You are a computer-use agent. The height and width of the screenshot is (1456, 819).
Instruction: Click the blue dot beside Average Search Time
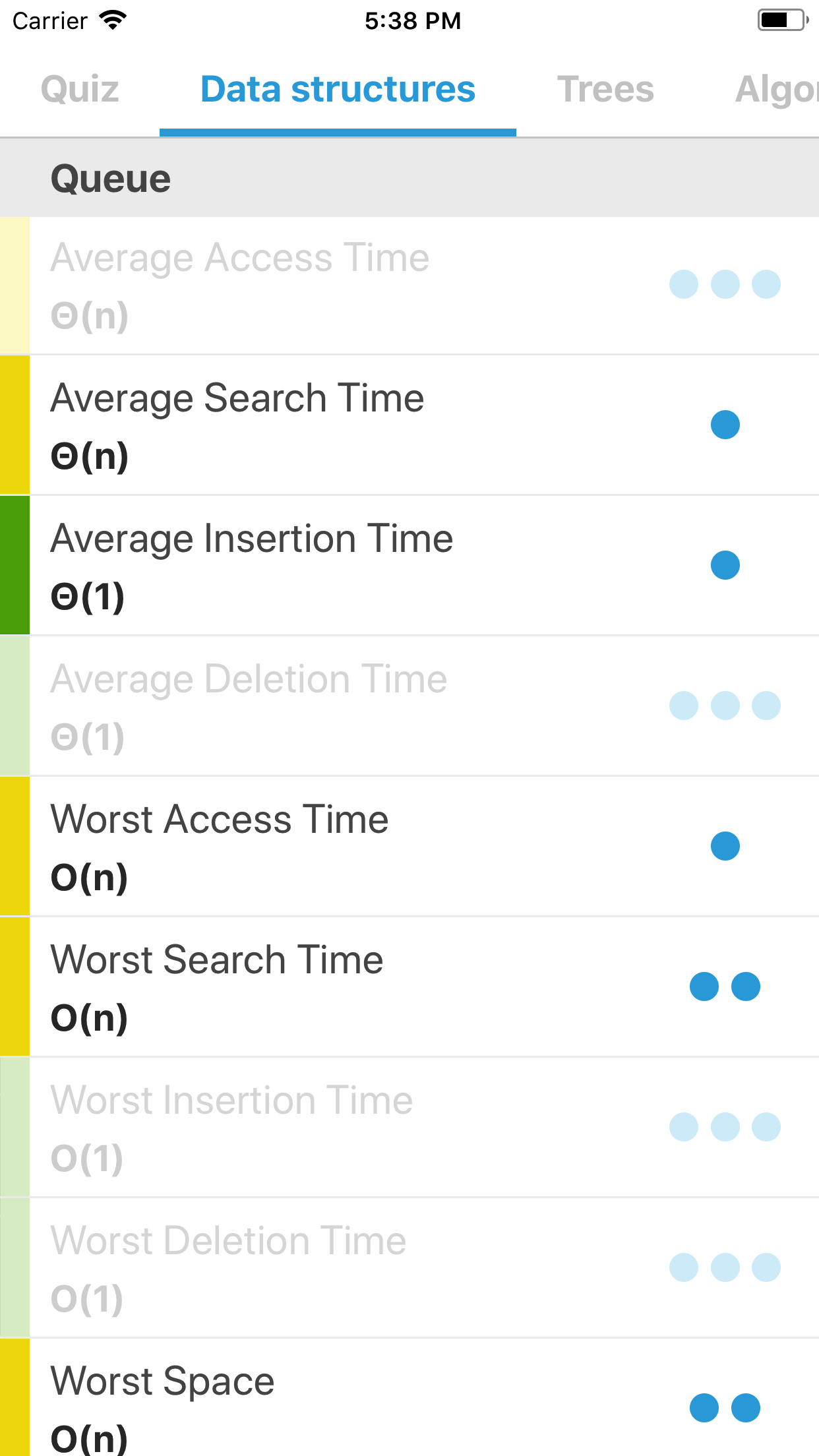point(725,425)
